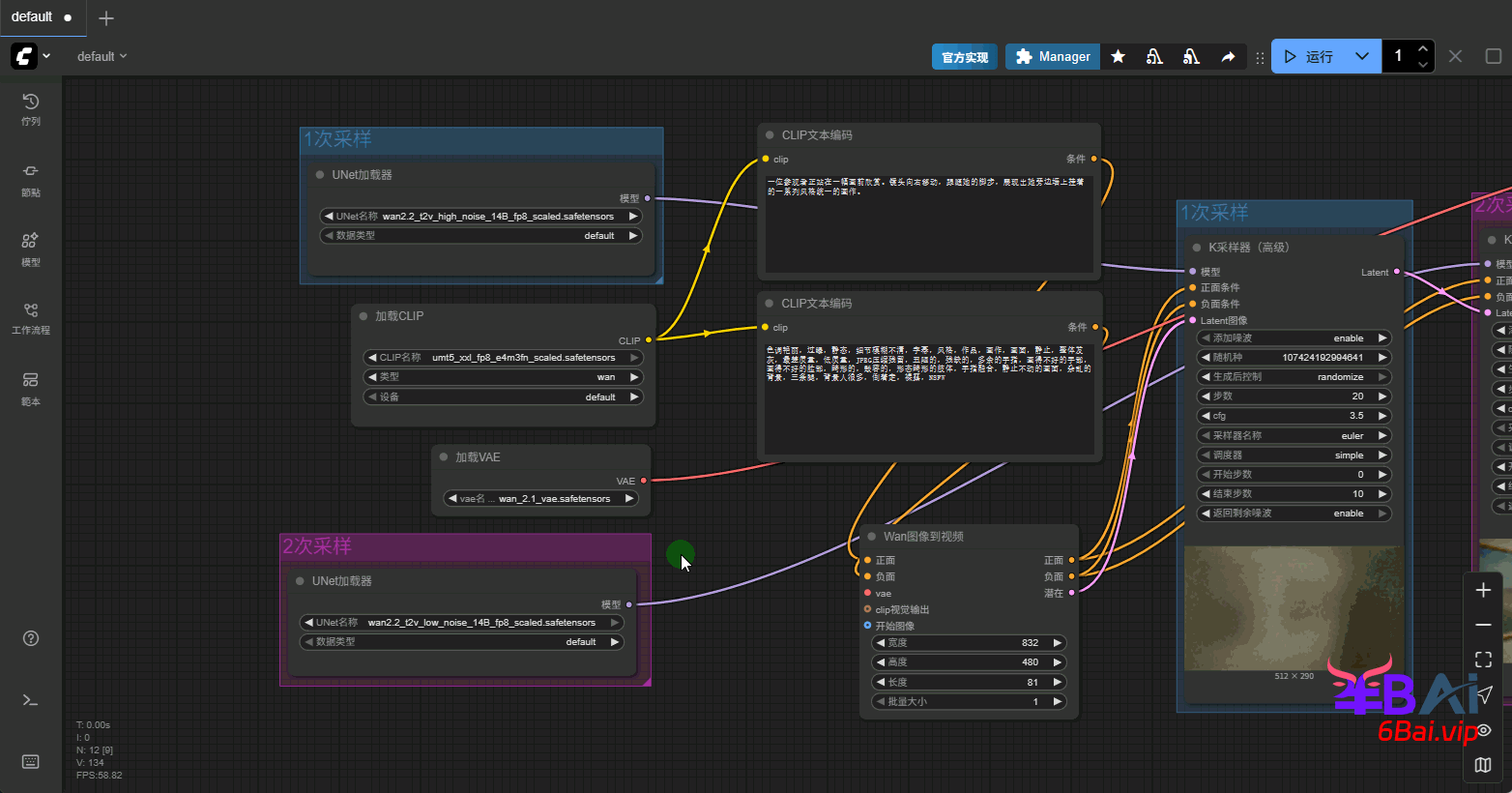Open keyboard shortcuts icon in sidebar

[31, 762]
